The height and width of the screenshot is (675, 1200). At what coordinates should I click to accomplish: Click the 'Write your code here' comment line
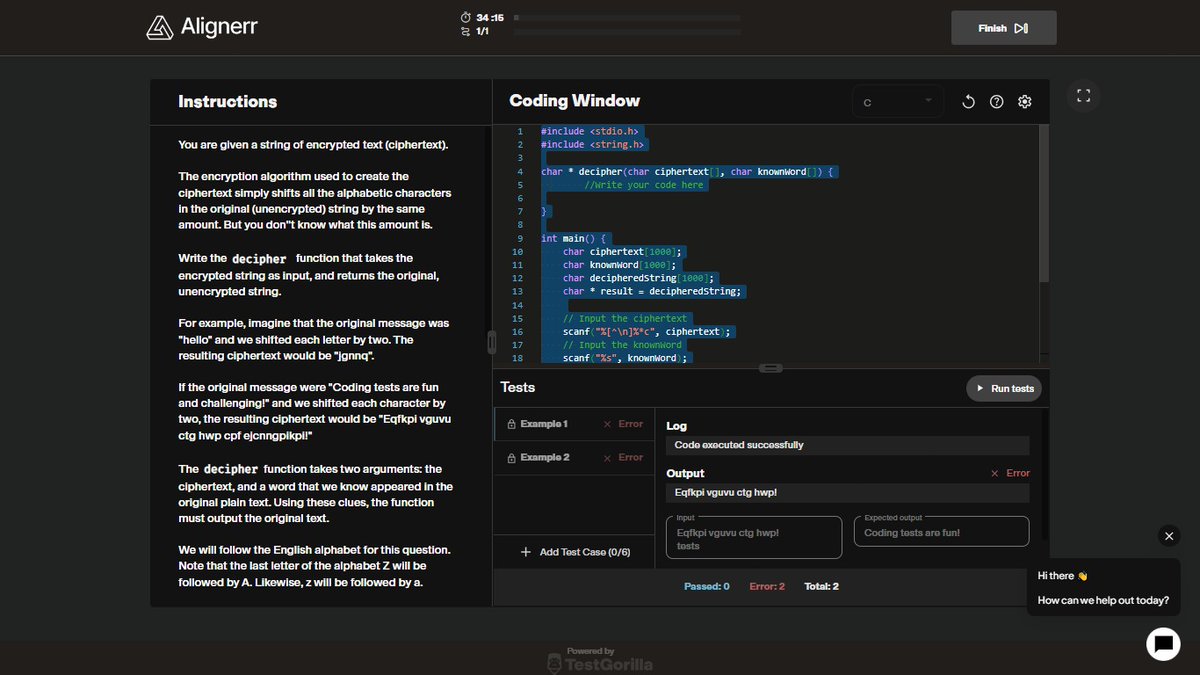(x=644, y=185)
